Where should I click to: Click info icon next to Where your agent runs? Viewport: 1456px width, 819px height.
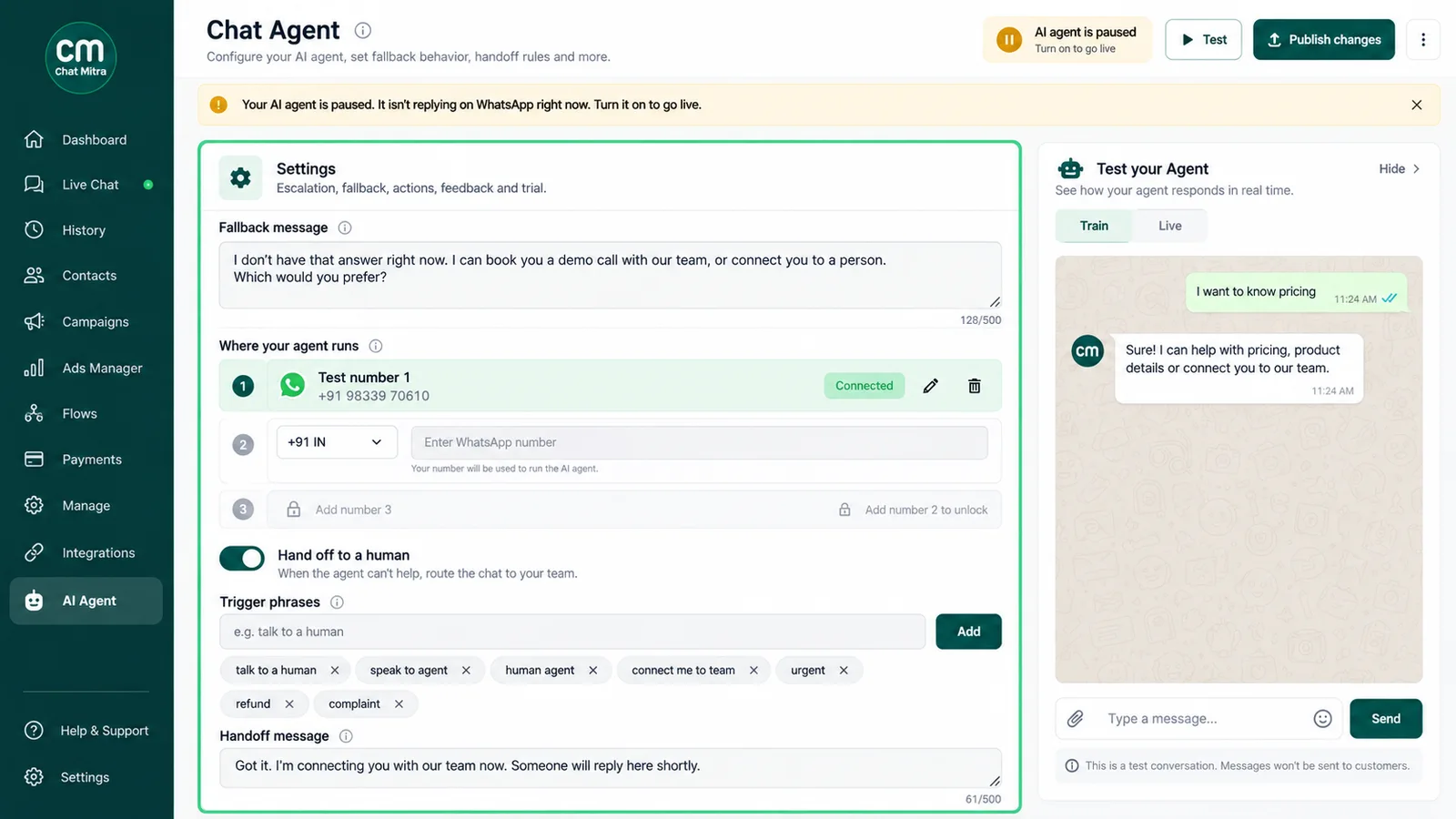pyautogui.click(x=376, y=346)
